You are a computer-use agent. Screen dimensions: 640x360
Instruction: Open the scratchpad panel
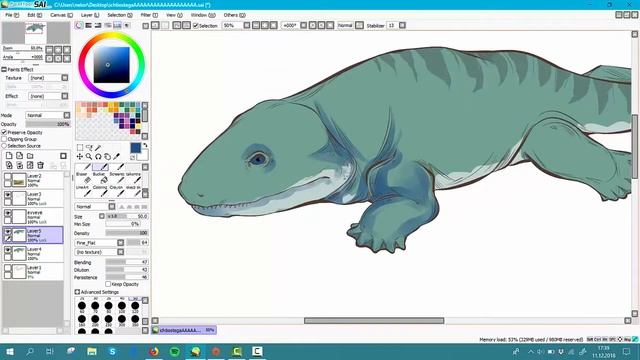pos(127,25)
